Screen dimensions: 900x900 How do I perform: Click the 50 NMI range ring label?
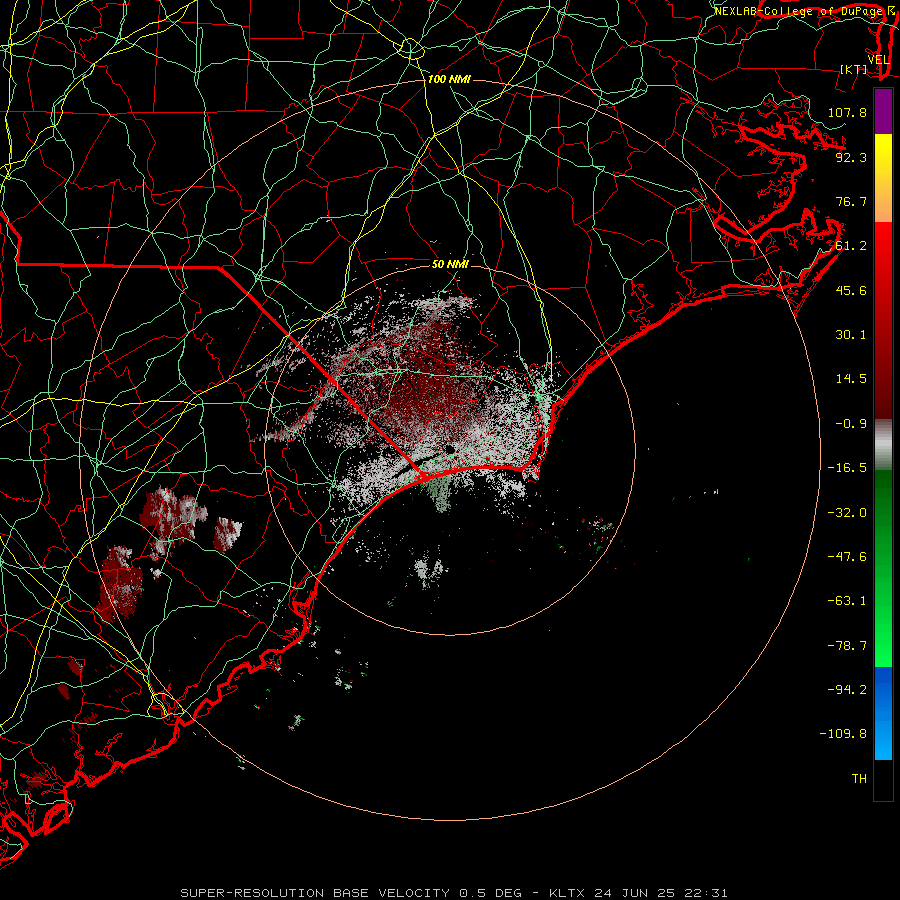pyautogui.click(x=450, y=264)
